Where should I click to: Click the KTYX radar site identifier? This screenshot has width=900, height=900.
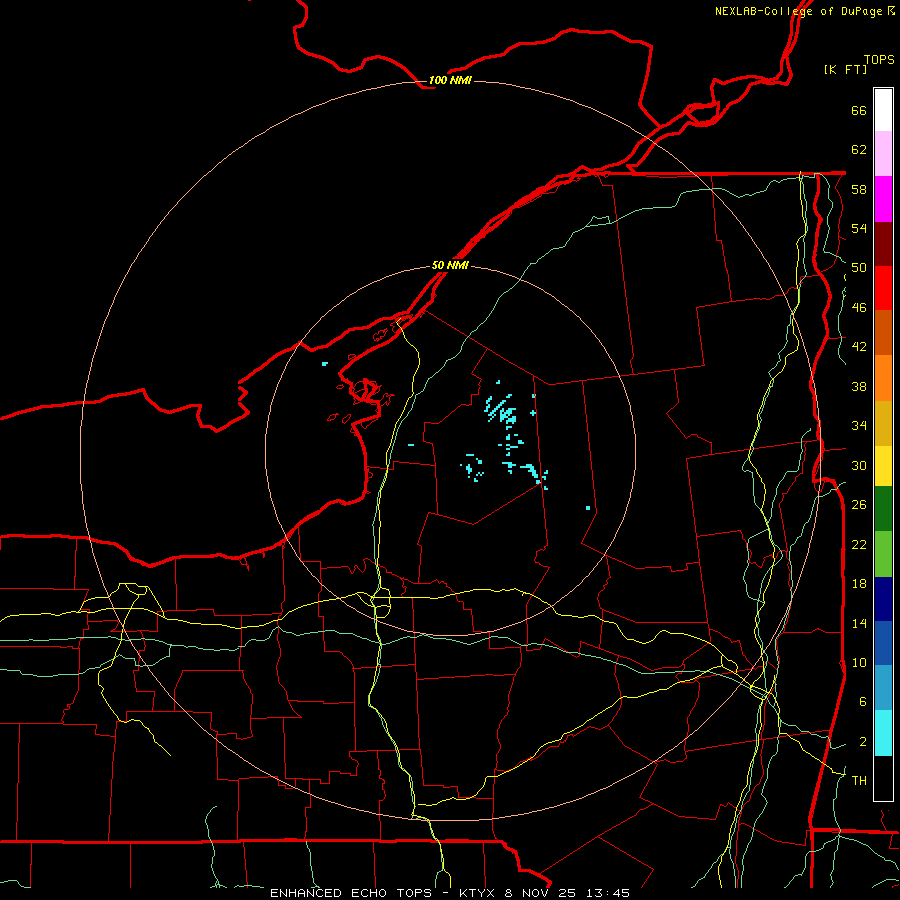[x=476, y=893]
